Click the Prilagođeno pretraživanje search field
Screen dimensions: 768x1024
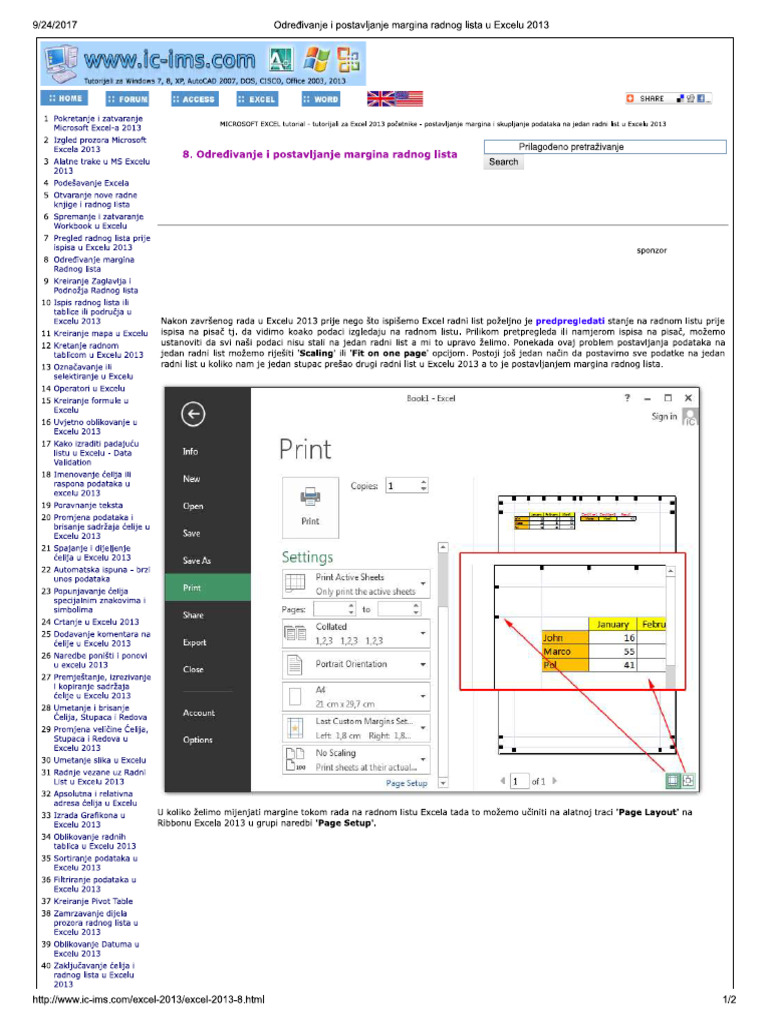[x=605, y=147]
